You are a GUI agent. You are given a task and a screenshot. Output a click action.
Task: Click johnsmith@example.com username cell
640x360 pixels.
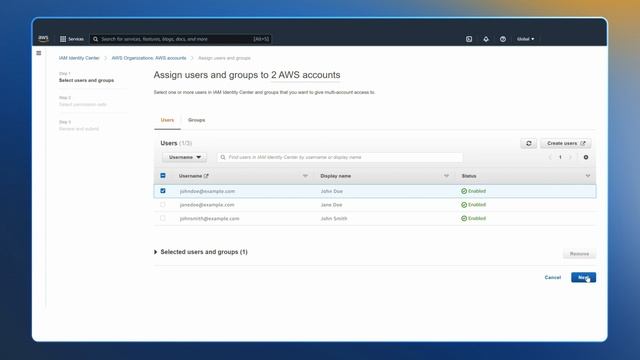[x=209, y=219]
